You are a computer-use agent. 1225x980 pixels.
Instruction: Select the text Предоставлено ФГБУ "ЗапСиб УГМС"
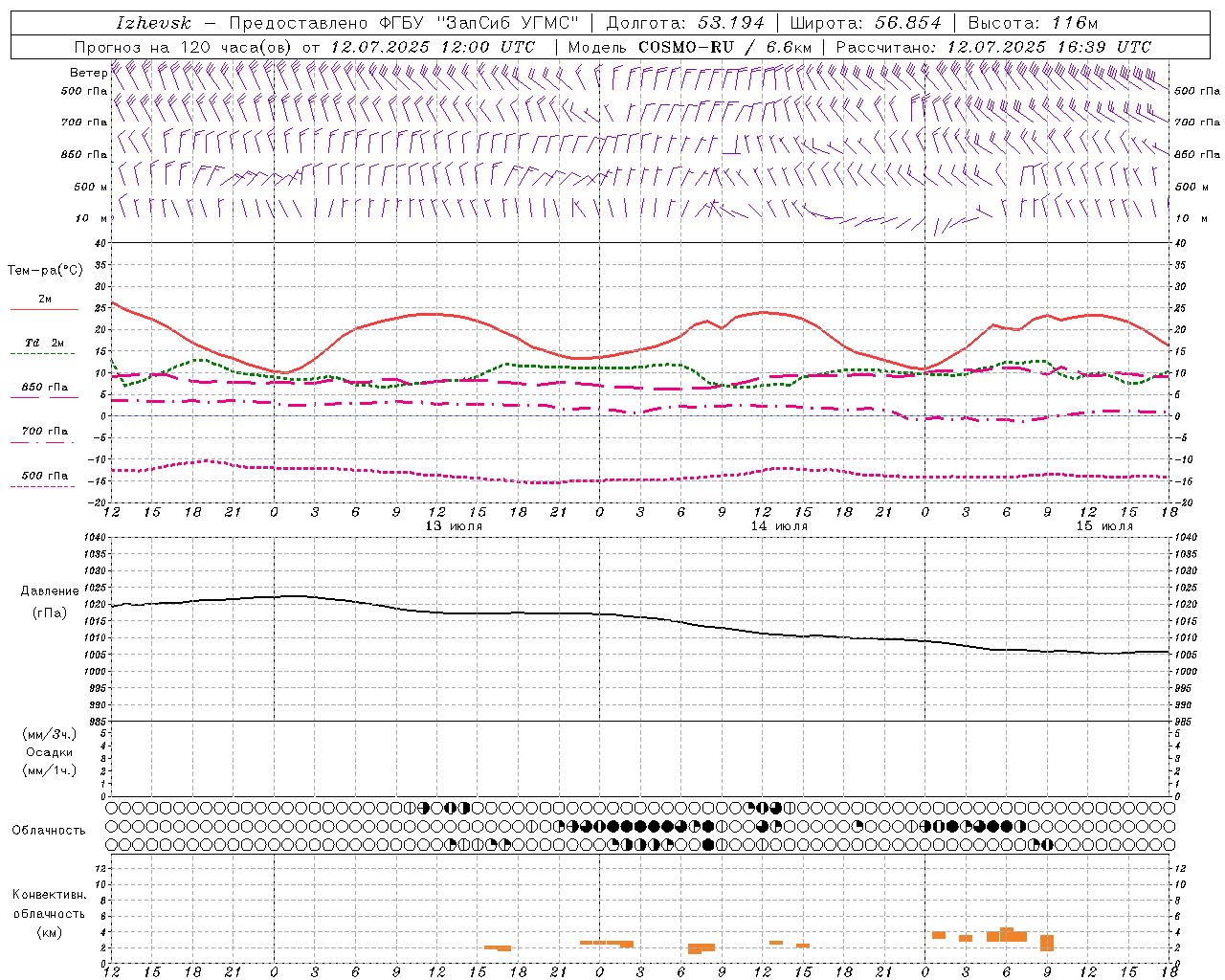(404, 23)
